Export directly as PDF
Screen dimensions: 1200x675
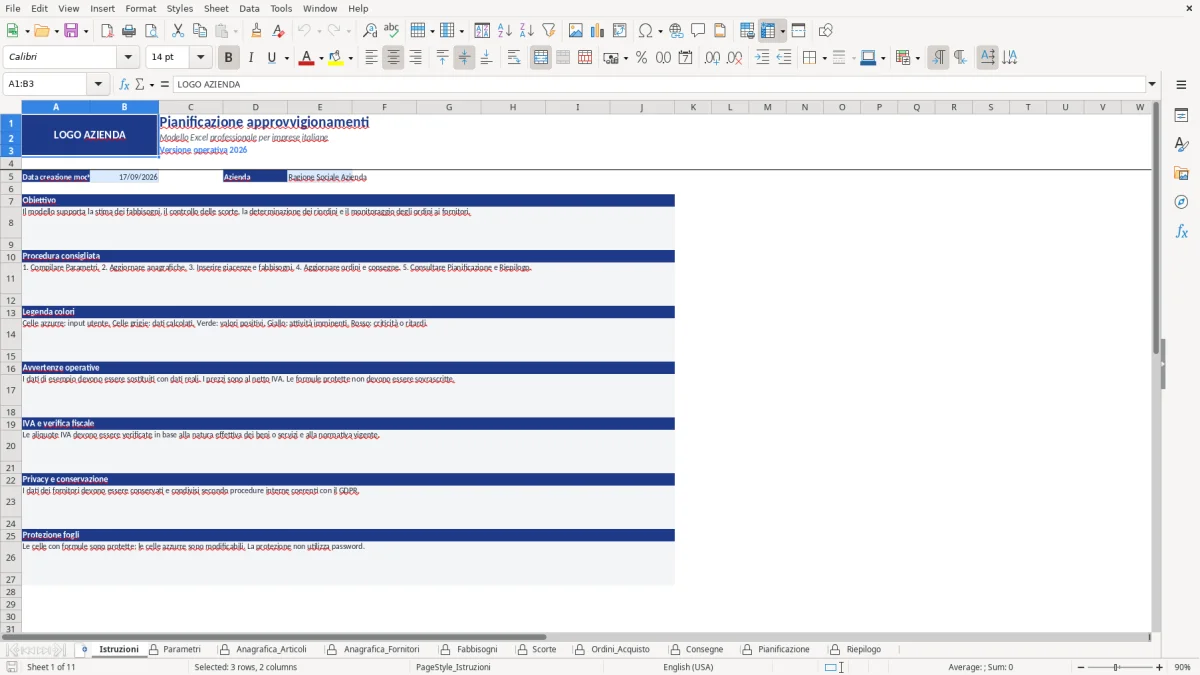(x=107, y=31)
